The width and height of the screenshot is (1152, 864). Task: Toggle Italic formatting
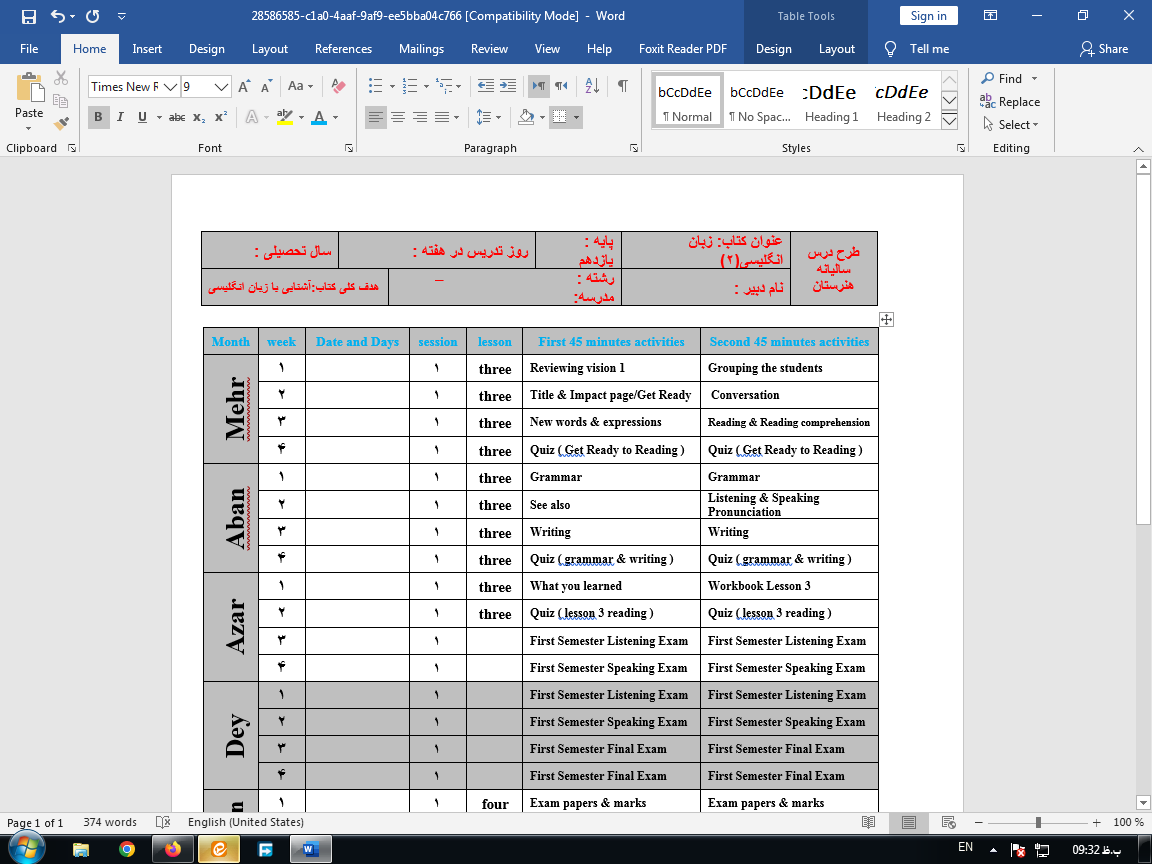pos(120,118)
